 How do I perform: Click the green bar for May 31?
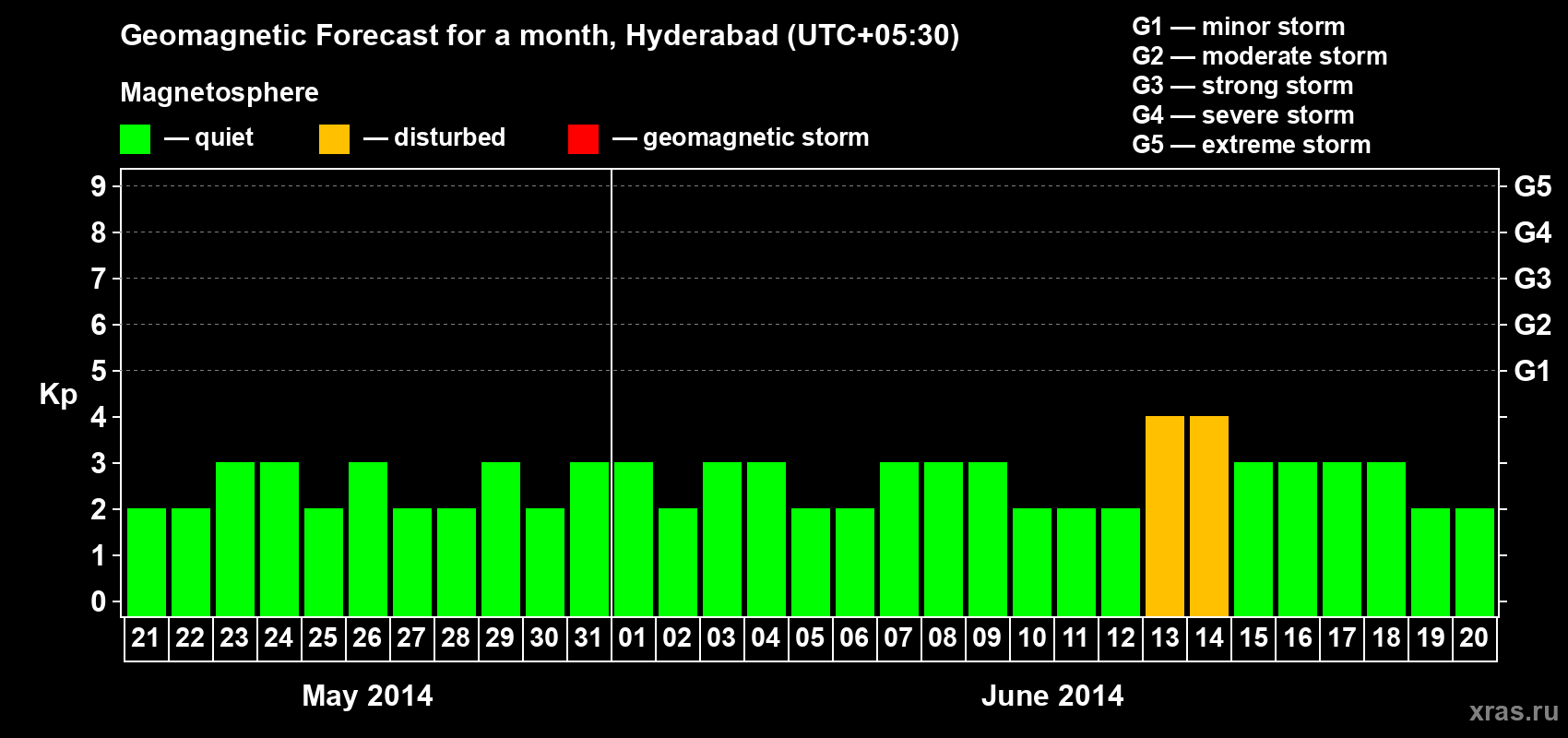pos(589,540)
